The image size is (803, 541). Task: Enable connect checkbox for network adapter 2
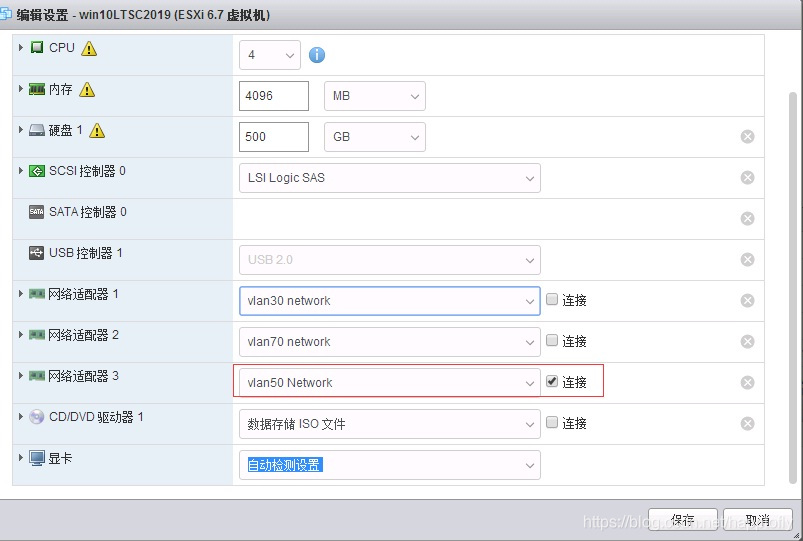tap(552, 340)
